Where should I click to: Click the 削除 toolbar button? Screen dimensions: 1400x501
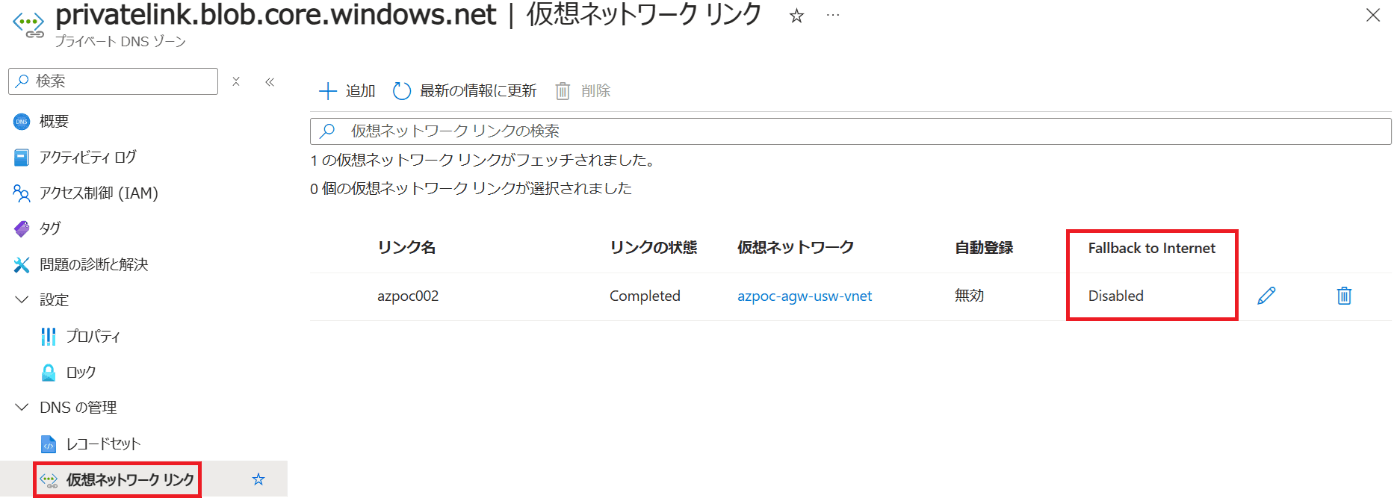click(x=582, y=91)
